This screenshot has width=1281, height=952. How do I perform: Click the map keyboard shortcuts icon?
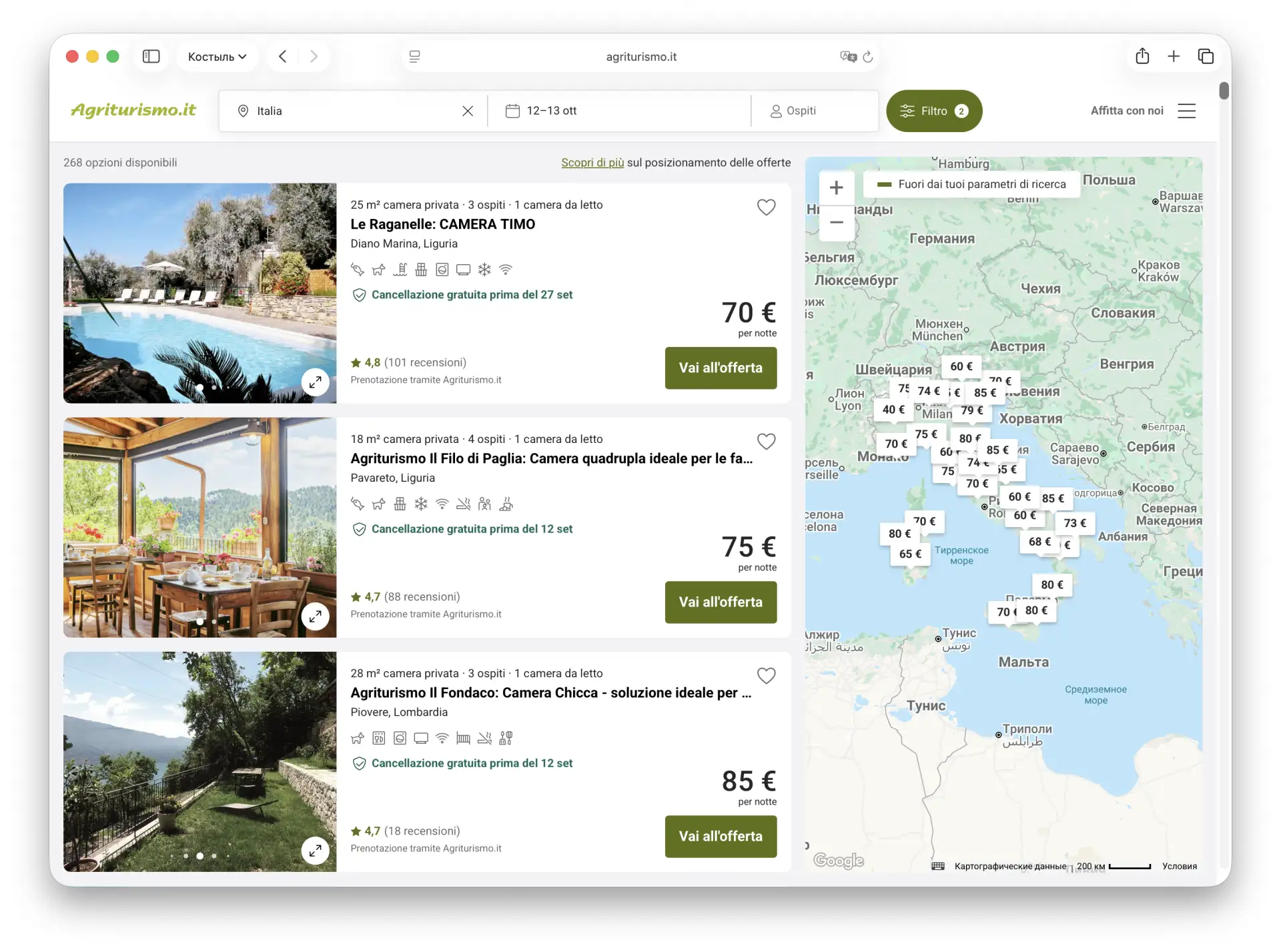pos(937,866)
